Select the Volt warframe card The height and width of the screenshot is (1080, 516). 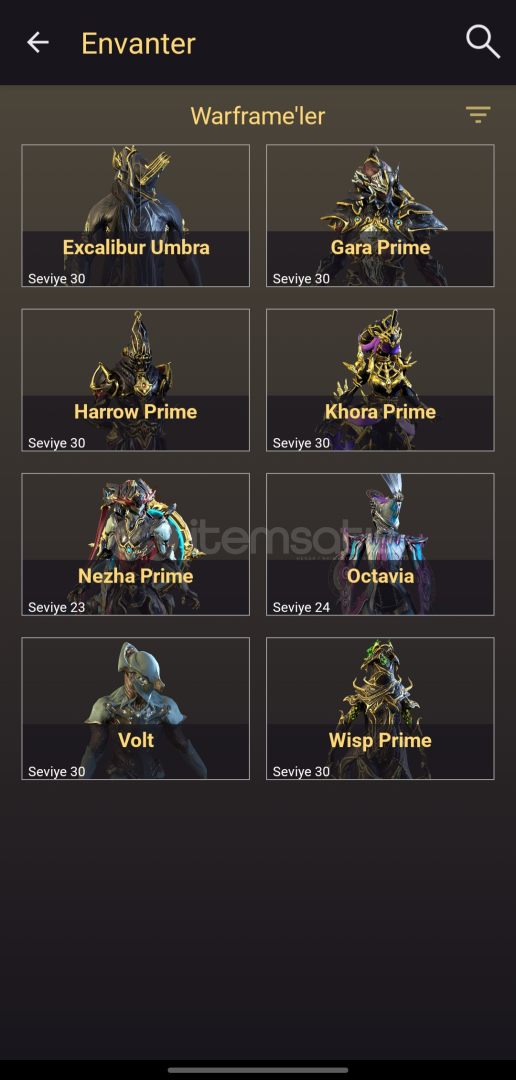136,709
